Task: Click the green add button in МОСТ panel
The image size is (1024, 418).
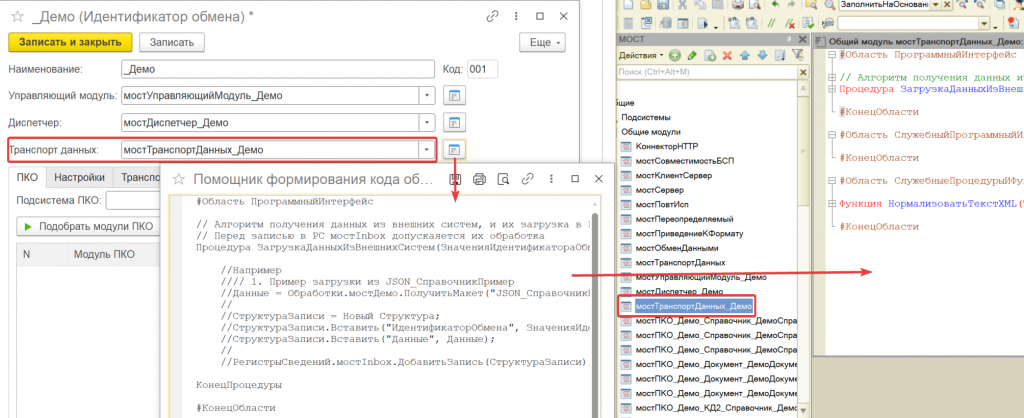Action: (676, 54)
